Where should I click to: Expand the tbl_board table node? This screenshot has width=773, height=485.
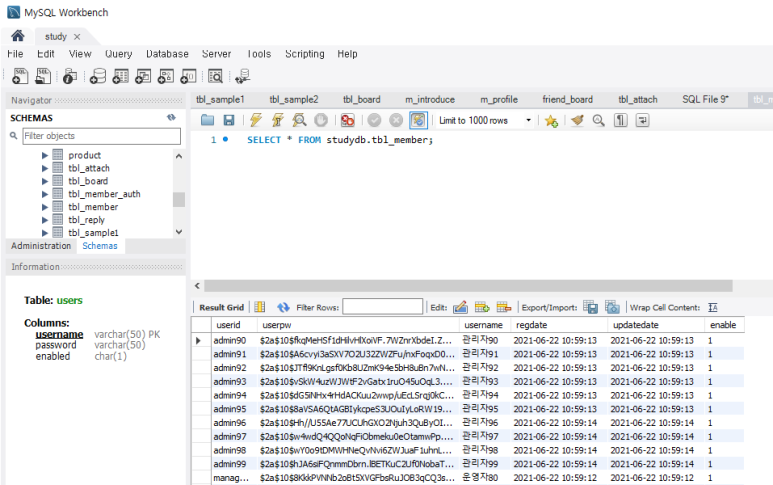pos(45,181)
